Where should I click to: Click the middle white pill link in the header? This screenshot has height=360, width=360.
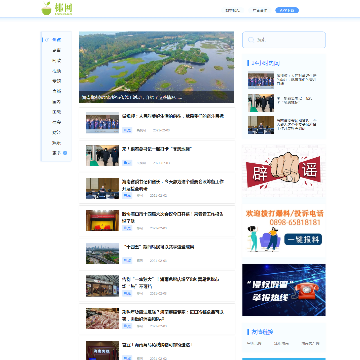(x=260, y=10)
